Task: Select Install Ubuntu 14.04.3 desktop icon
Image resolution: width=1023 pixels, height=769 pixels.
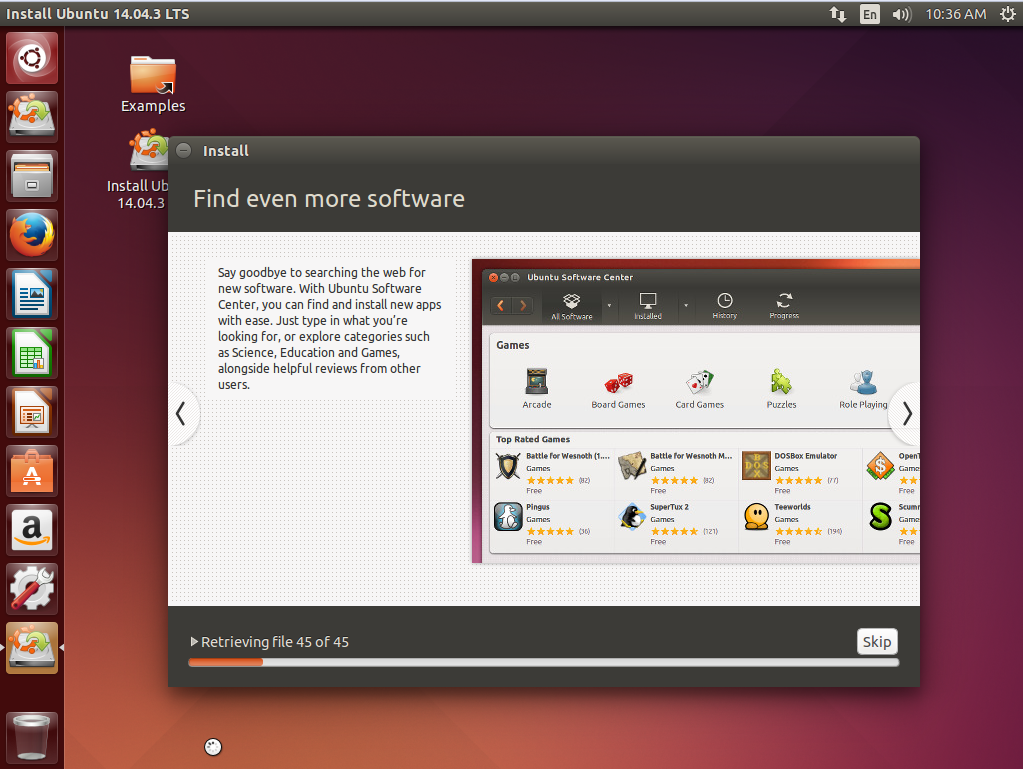Action: [138, 170]
